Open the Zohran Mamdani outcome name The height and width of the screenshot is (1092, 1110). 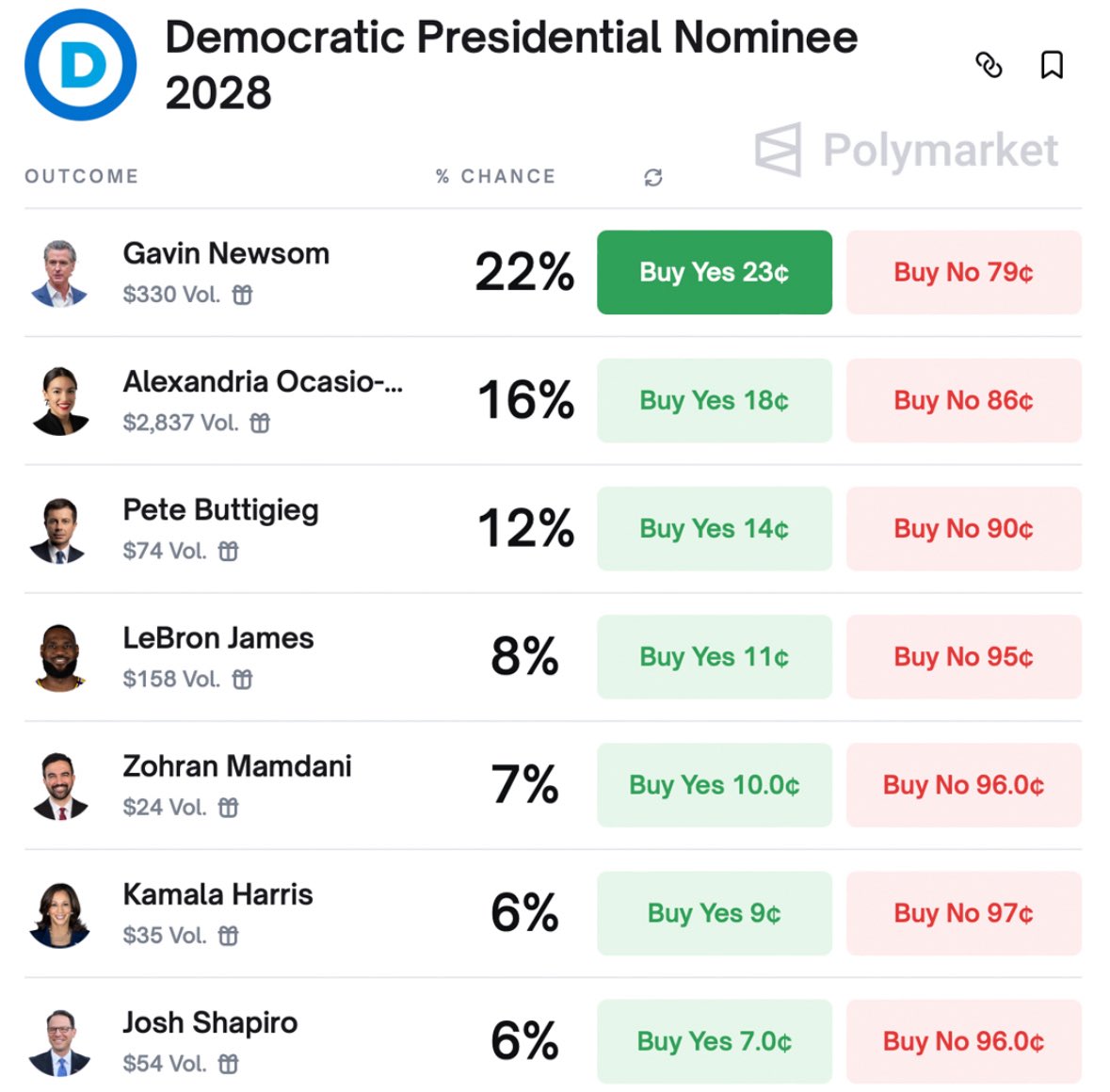(237, 766)
